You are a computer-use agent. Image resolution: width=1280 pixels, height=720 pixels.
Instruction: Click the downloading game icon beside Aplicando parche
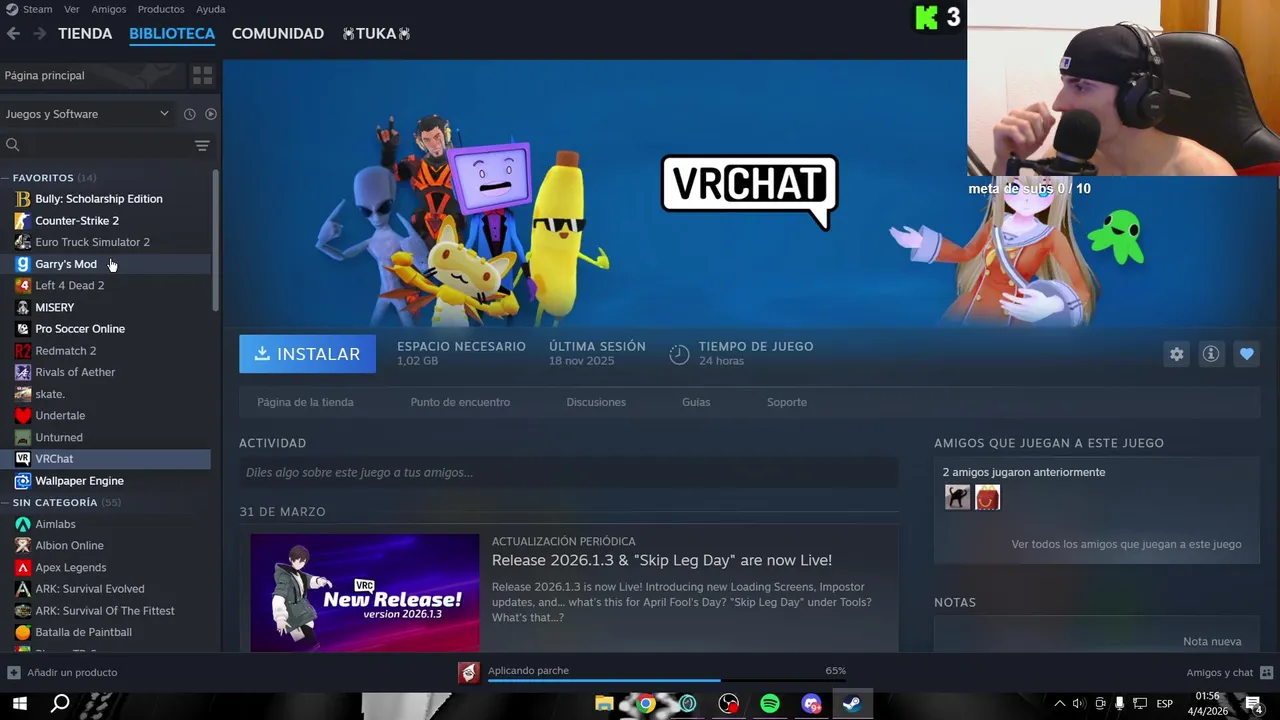pyautogui.click(x=469, y=673)
